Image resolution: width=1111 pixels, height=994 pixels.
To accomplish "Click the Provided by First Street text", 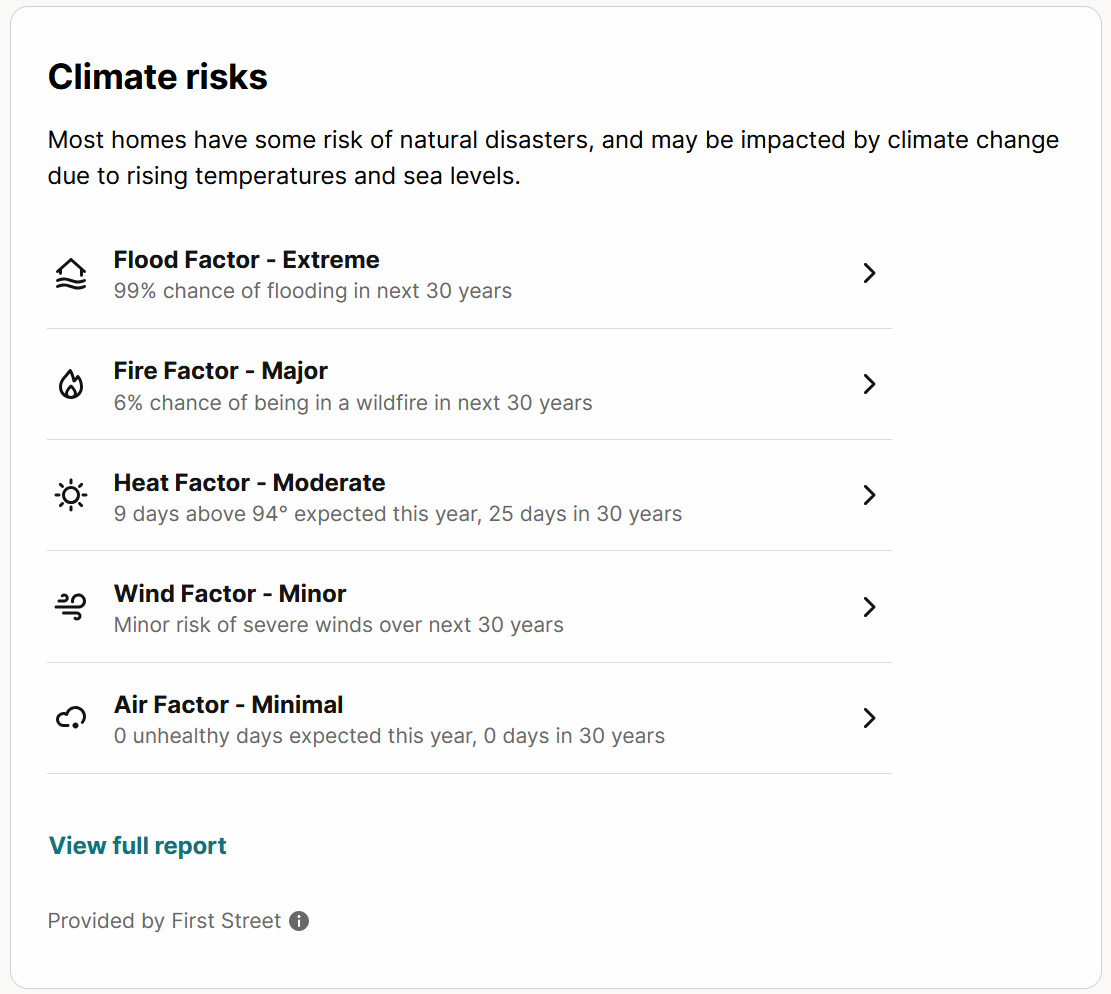I will (x=163, y=921).
